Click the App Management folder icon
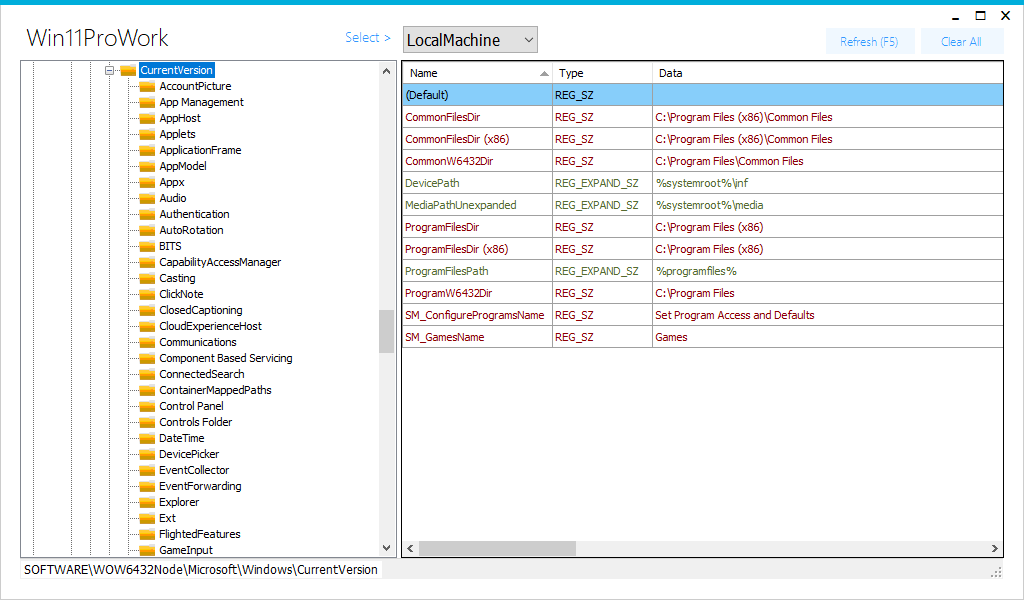Image resolution: width=1024 pixels, height=600 pixels. pyautogui.click(x=148, y=102)
